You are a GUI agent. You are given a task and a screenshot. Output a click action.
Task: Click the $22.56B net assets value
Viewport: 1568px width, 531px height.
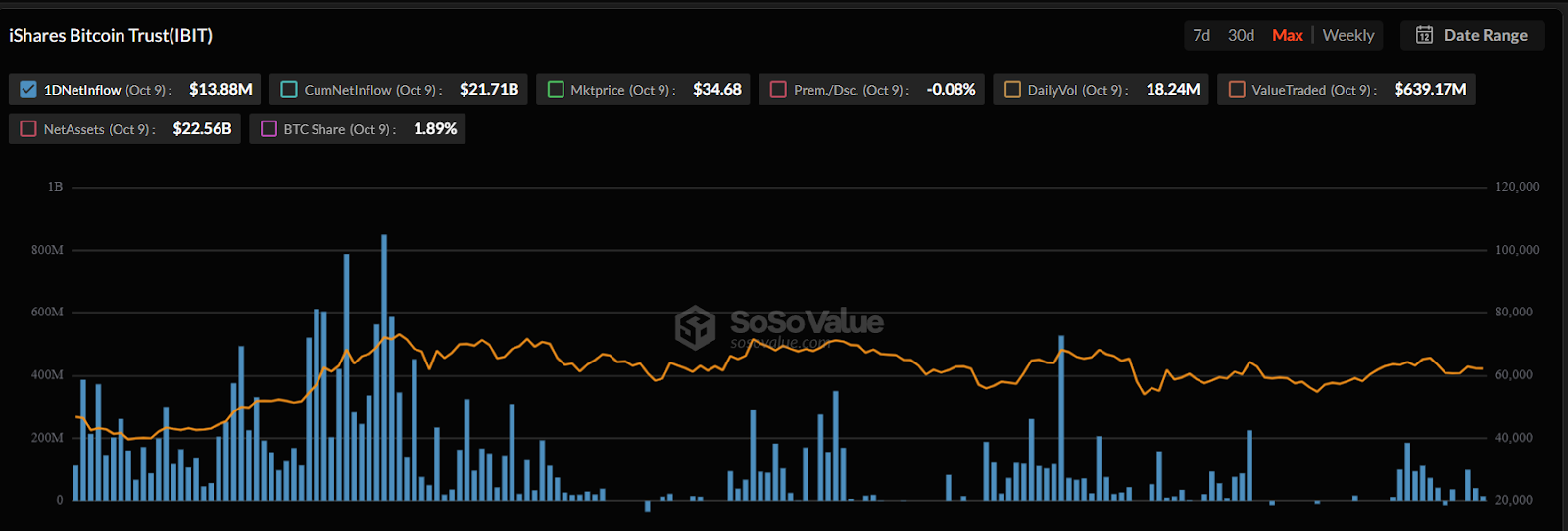coord(202,128)
